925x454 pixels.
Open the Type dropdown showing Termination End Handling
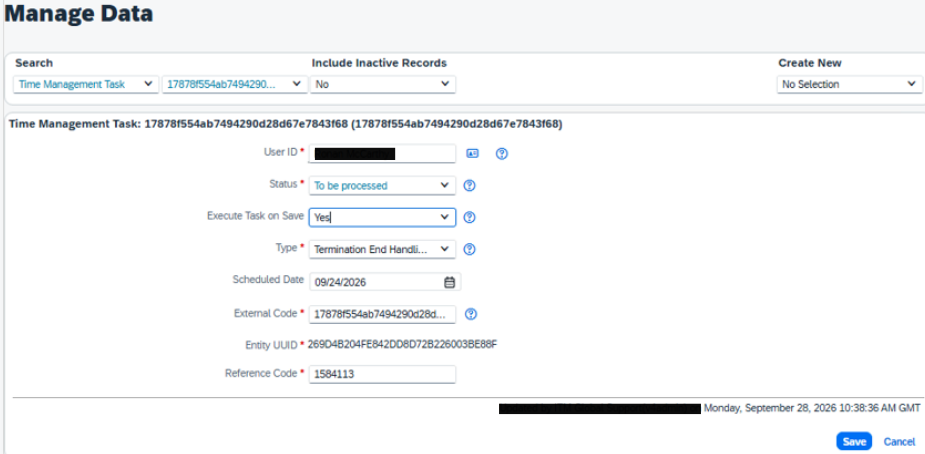pos(382,249)
